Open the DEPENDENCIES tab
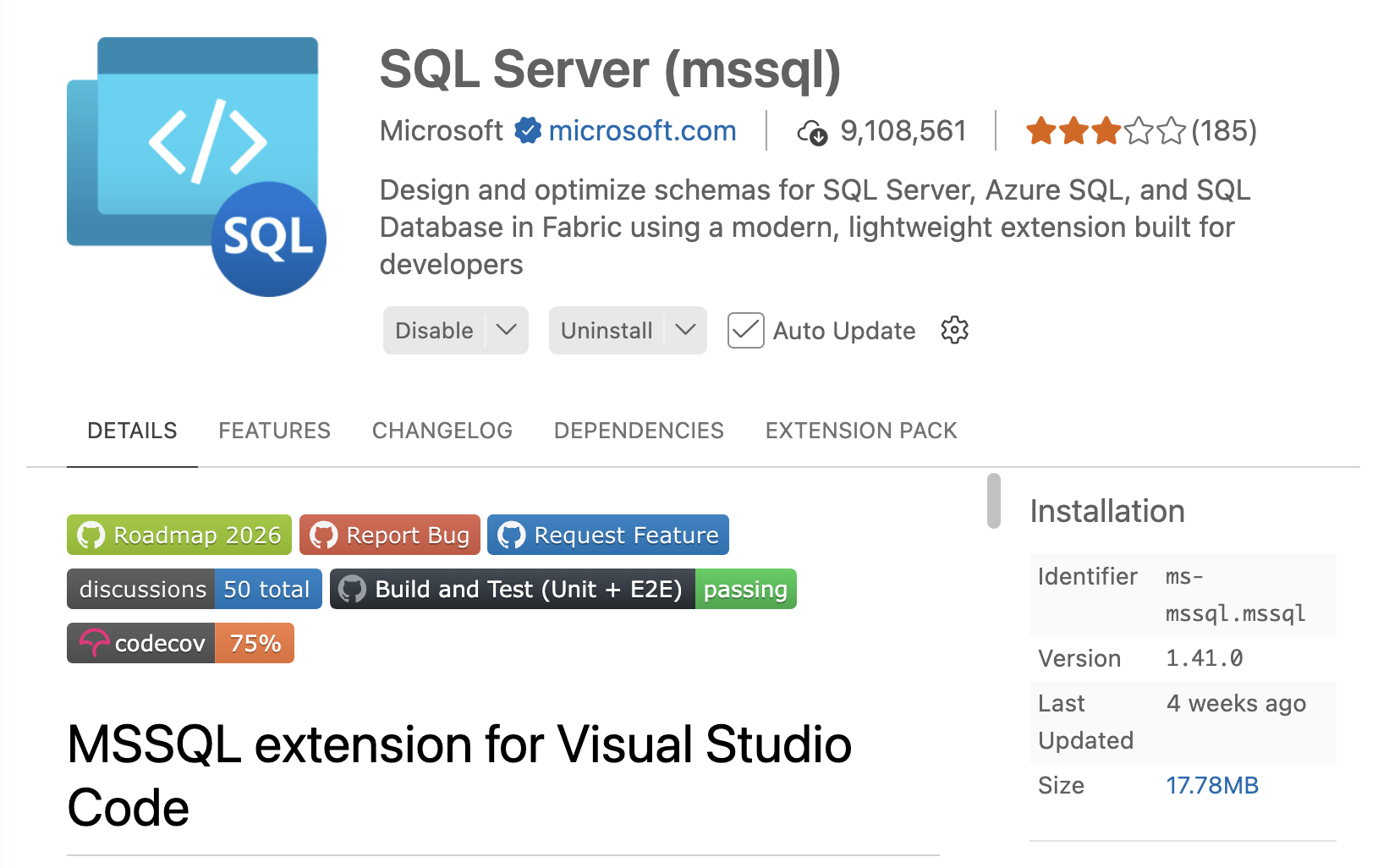This screenshot has width=1389, height=868. click(x=639, y=430)
